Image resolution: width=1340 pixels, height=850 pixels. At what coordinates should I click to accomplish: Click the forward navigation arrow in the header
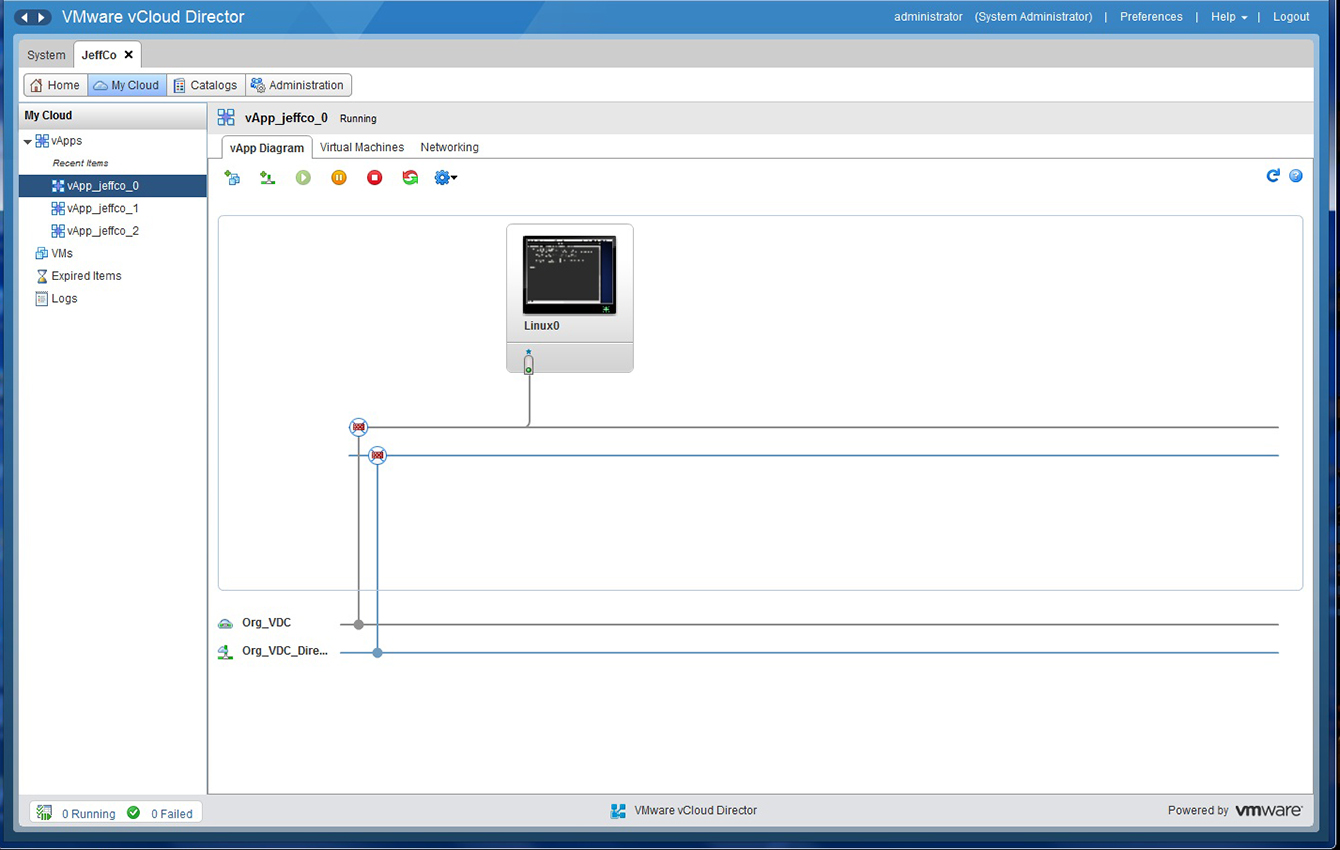[42, 17]
